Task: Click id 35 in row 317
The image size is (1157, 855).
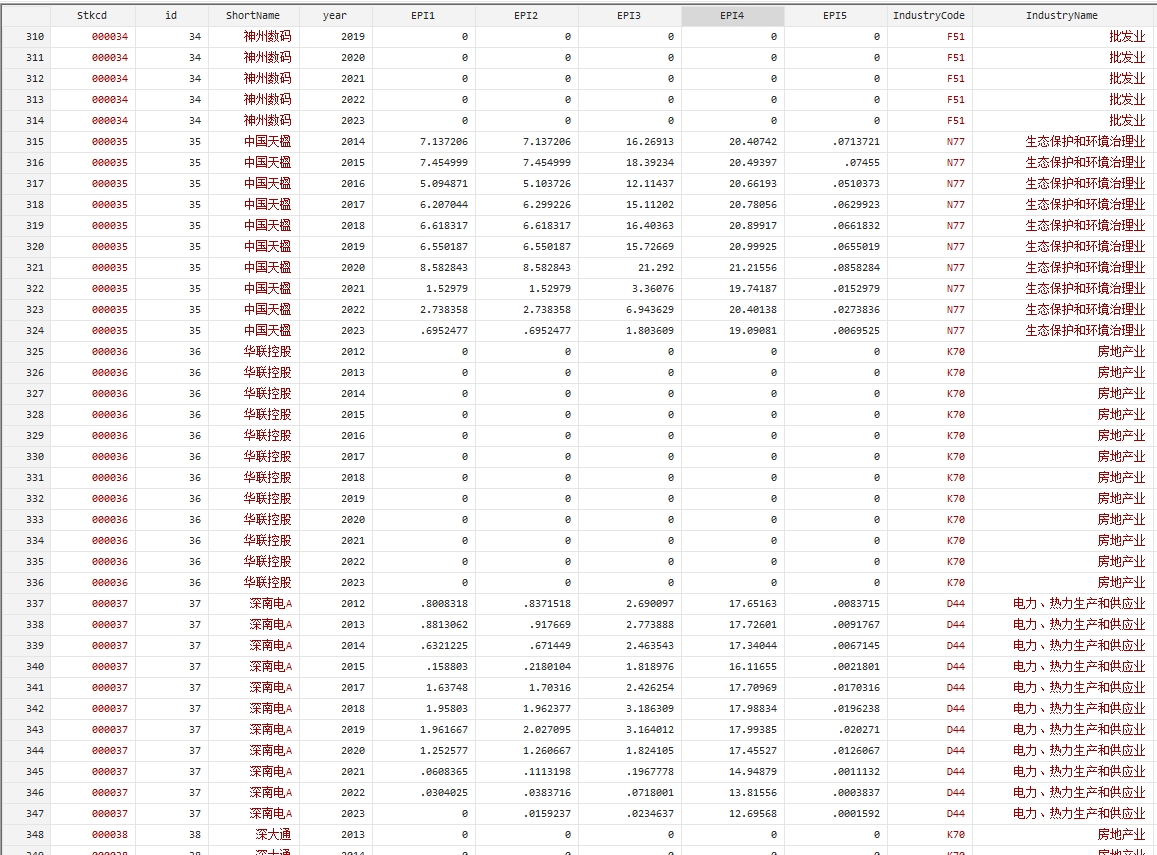Action: point(195,184)
